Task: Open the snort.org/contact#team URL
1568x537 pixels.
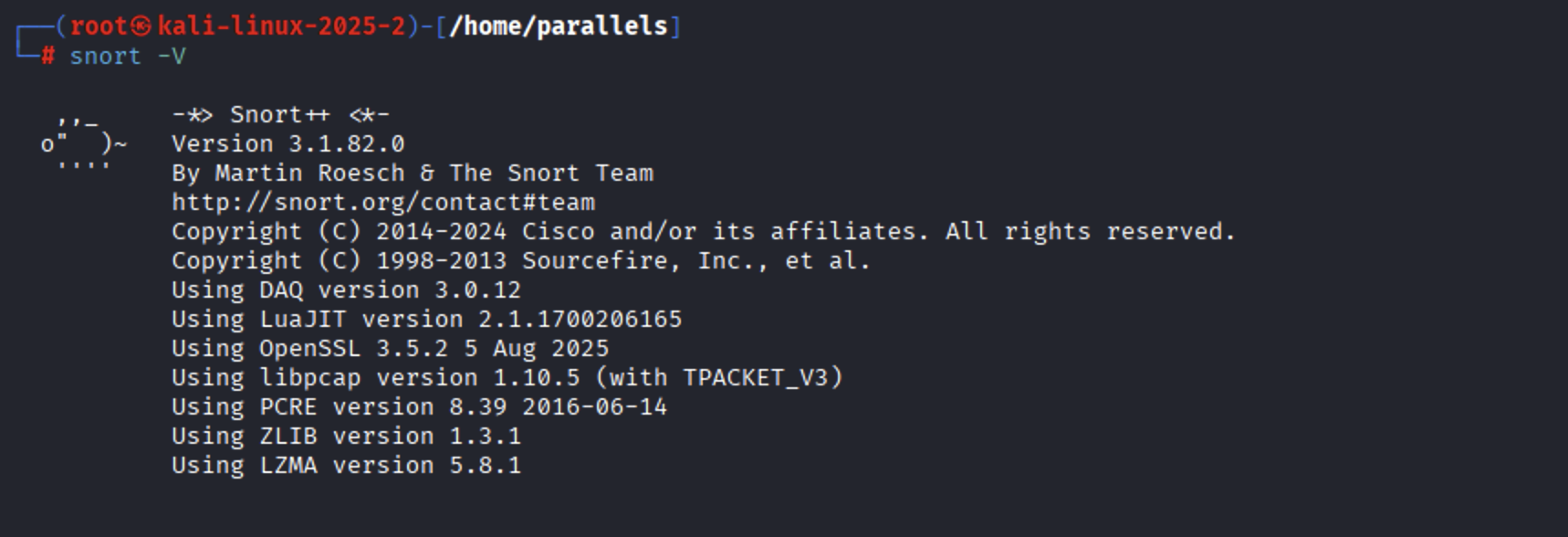Action: tap(383, 202)
